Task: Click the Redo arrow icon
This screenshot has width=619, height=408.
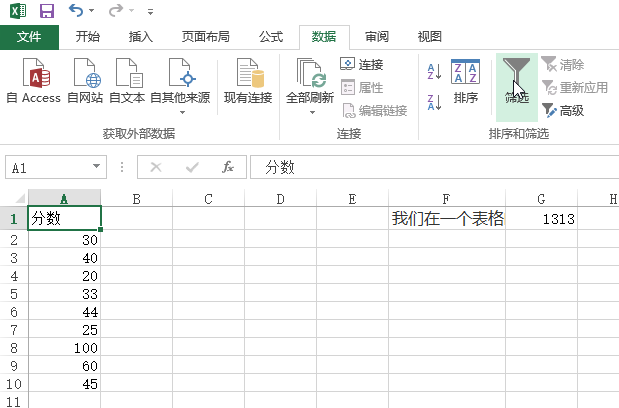Action: (116, 10)
